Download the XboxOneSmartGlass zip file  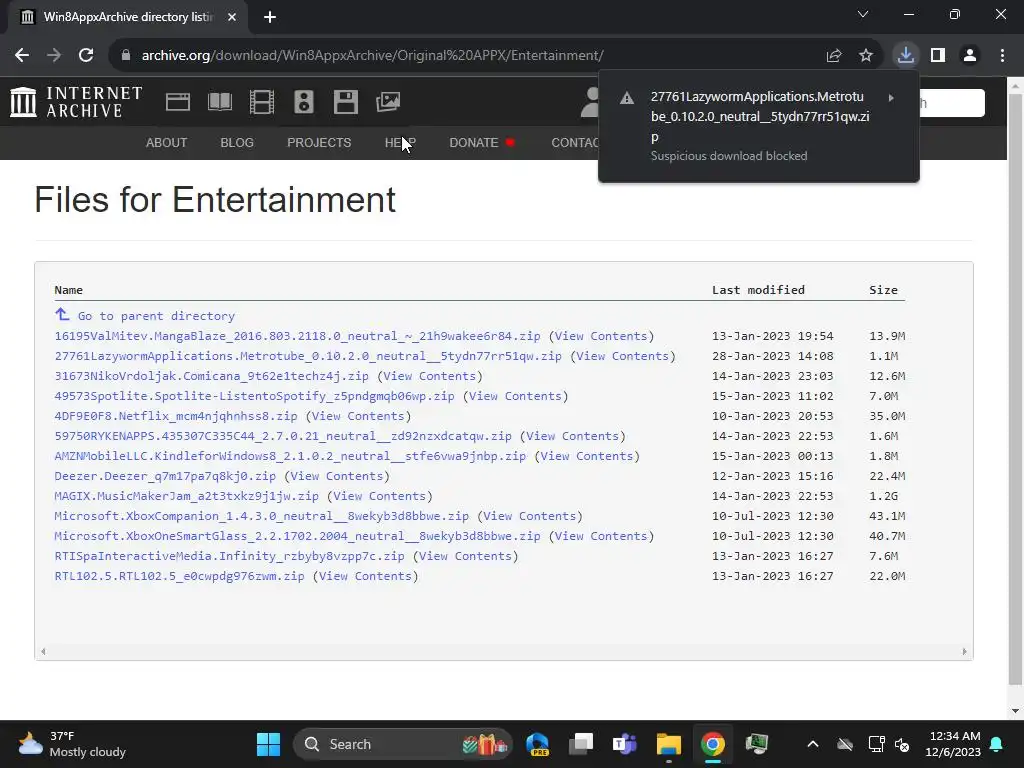[x=297, y=536]
